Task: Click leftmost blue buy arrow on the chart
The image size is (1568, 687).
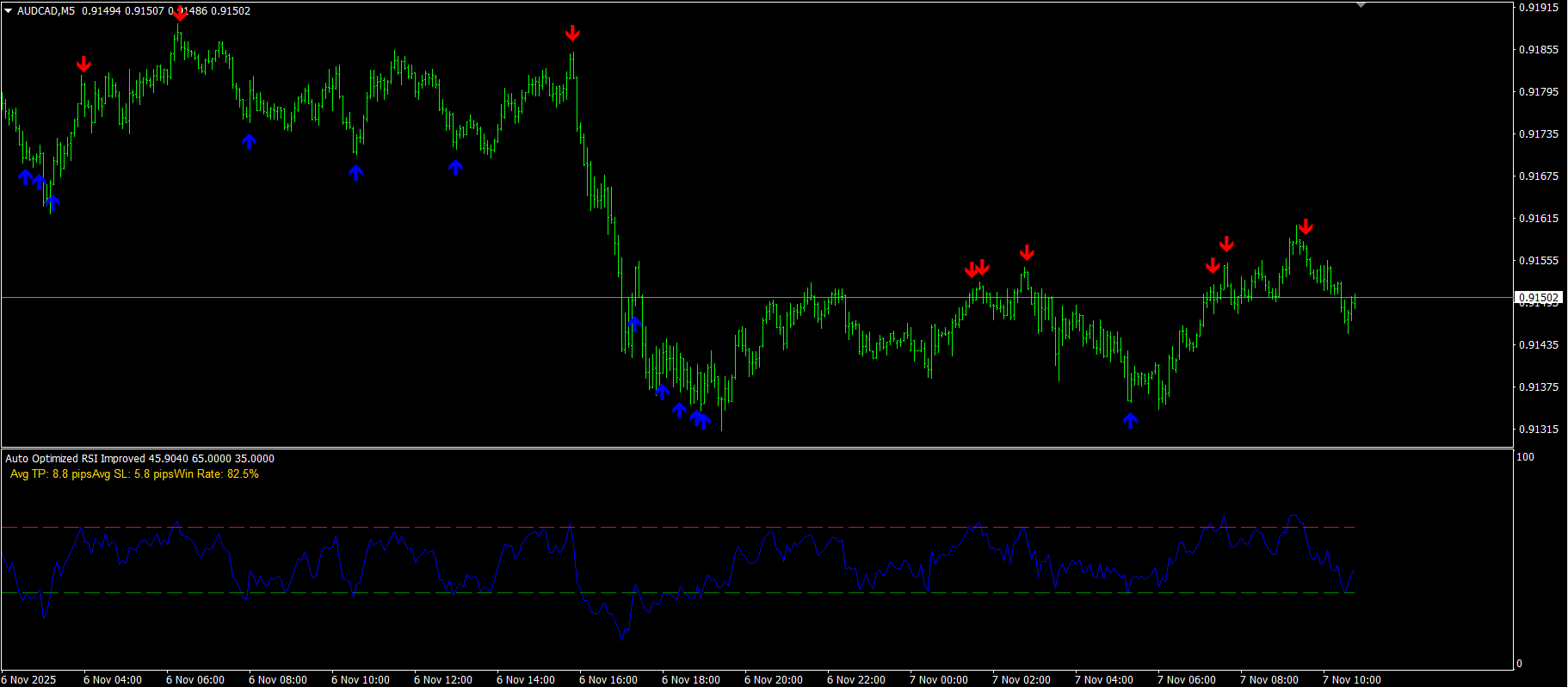Action: click(26, 176)
